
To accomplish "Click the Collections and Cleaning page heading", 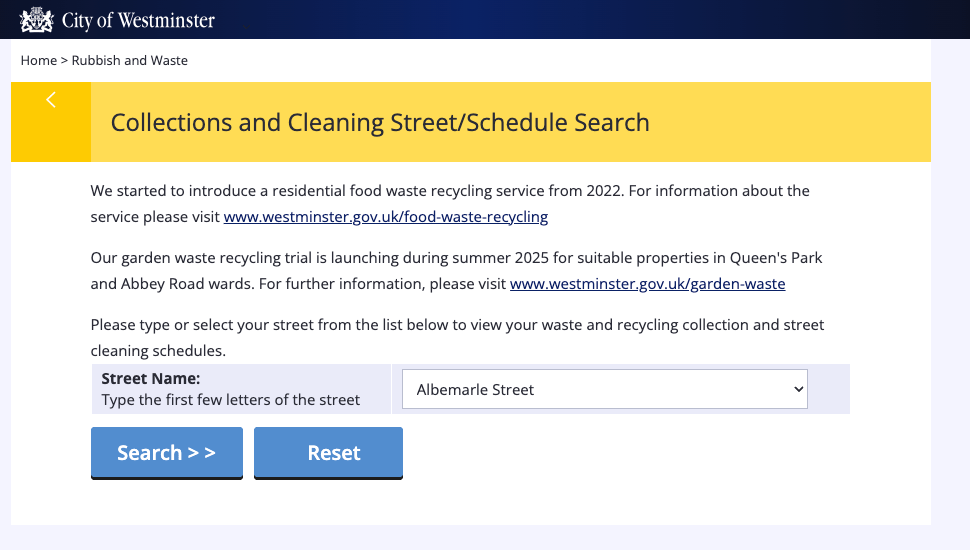I will click(x=380, y=122).
